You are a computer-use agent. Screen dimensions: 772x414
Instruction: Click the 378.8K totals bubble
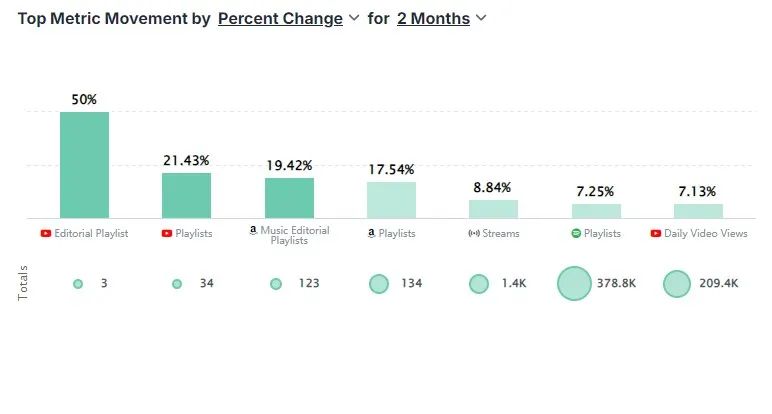coord(575,284)
